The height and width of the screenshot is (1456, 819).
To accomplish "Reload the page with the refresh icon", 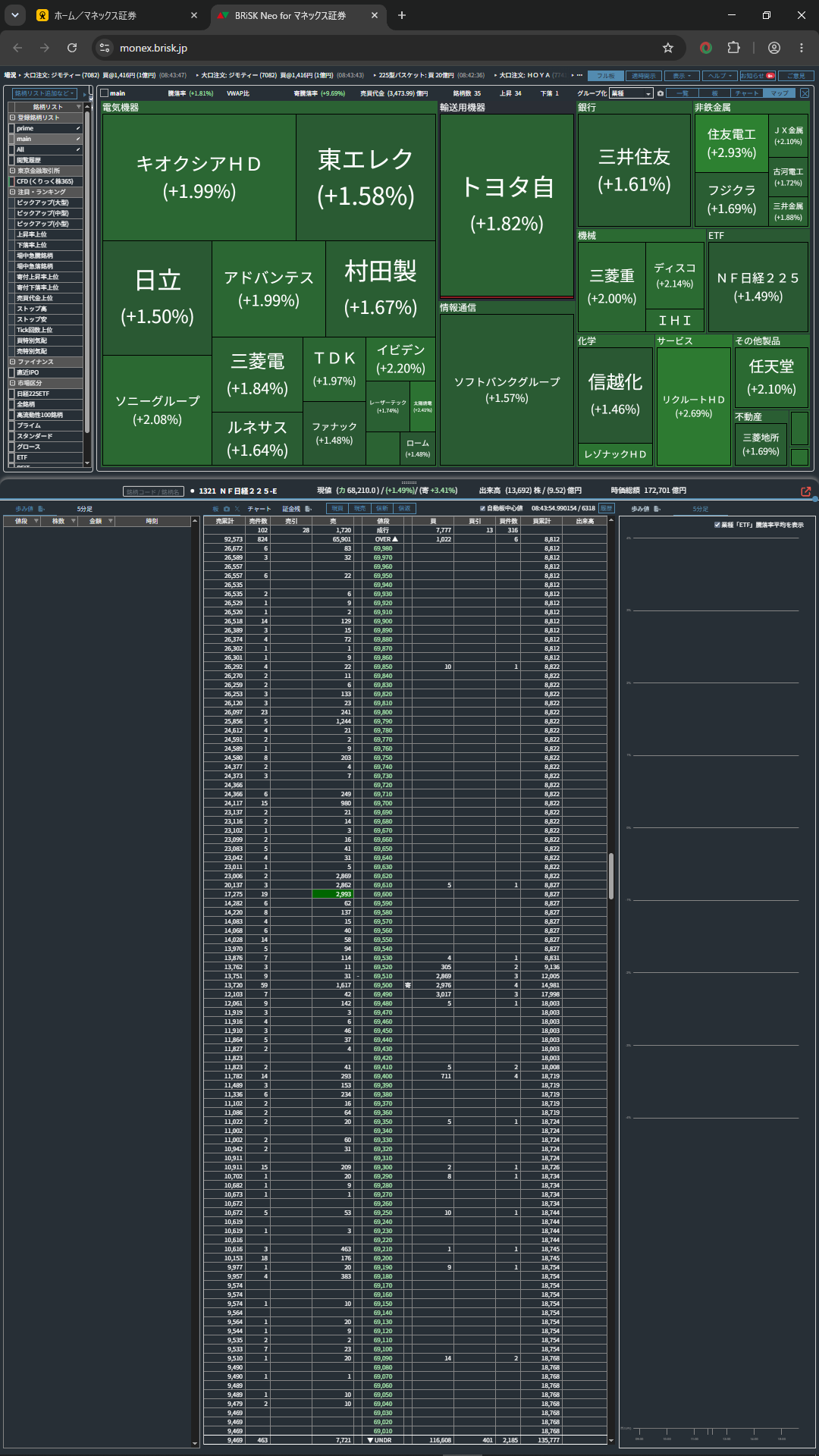I will point(72,48).
